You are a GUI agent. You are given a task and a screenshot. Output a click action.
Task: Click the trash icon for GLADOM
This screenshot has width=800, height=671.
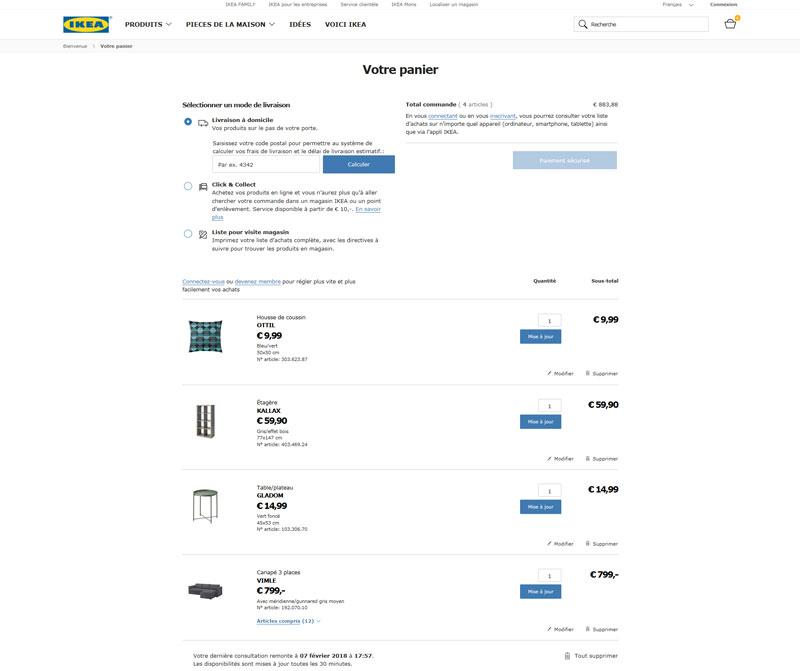(588, 543)
